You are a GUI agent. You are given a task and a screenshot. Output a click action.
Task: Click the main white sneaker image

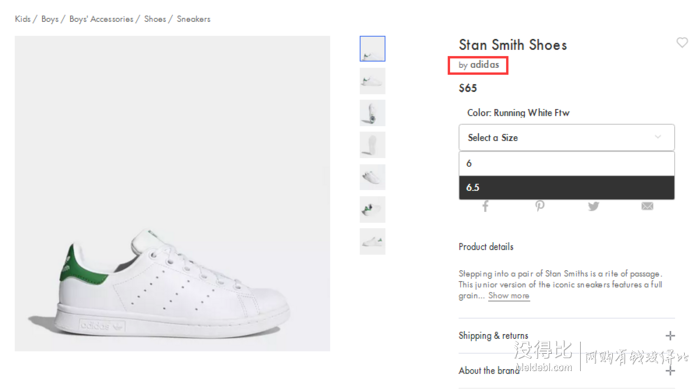[172, 193]
